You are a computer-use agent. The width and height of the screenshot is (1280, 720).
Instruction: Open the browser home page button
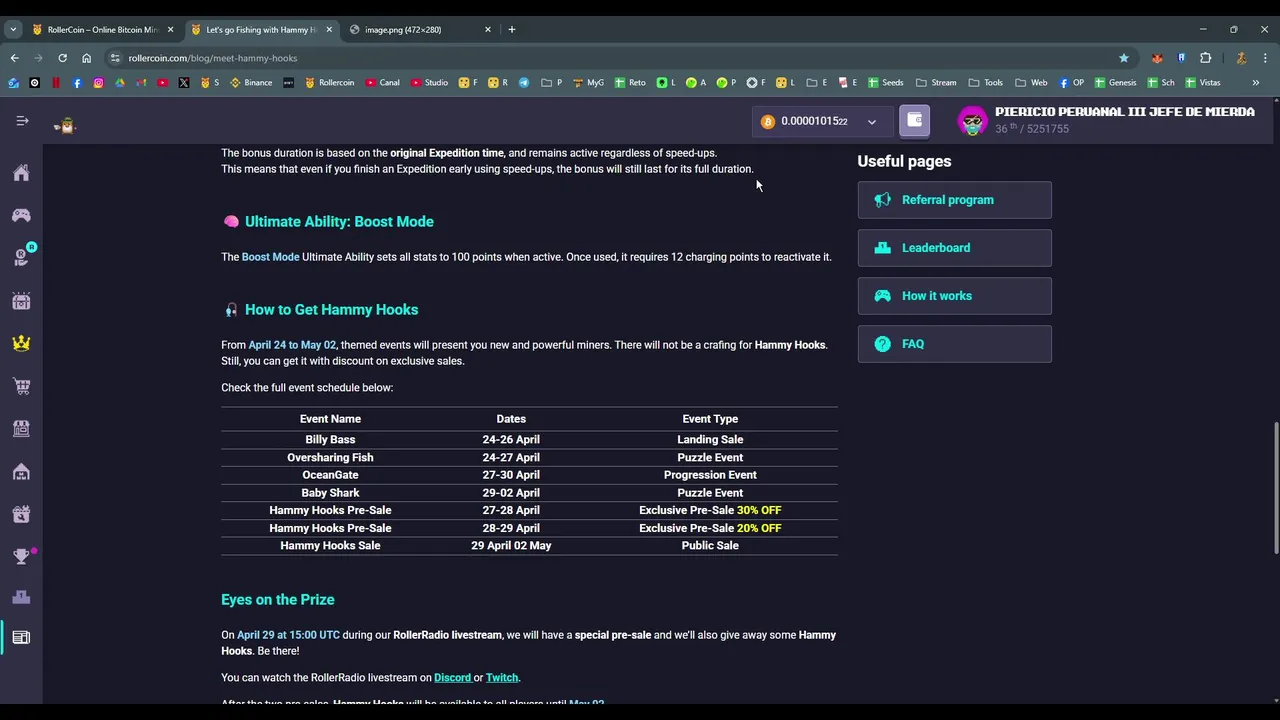(x=86, y=58)
